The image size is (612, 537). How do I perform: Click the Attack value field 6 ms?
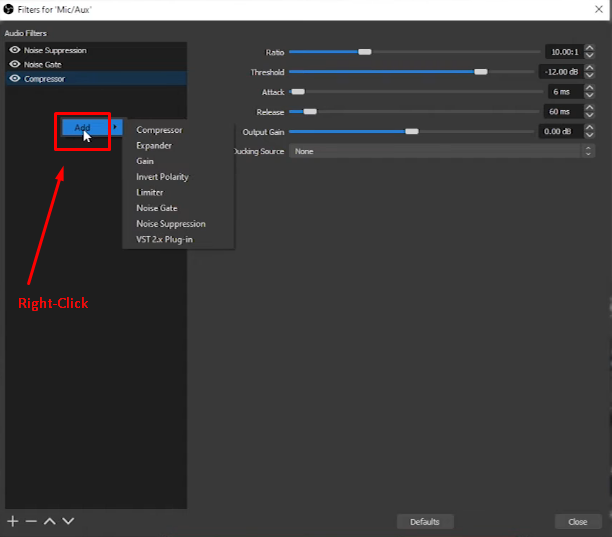pos(566,92)
